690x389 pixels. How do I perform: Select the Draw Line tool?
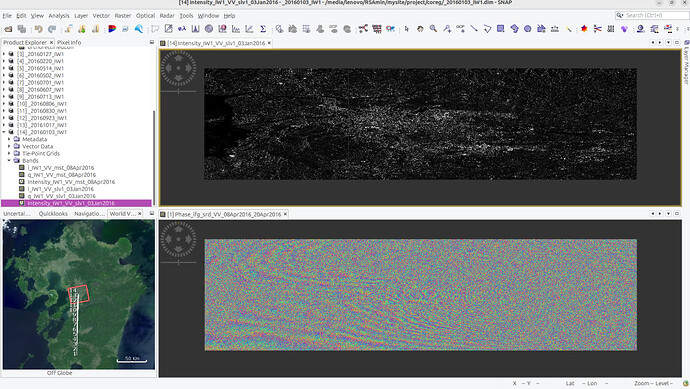click(x=473, y=29)
